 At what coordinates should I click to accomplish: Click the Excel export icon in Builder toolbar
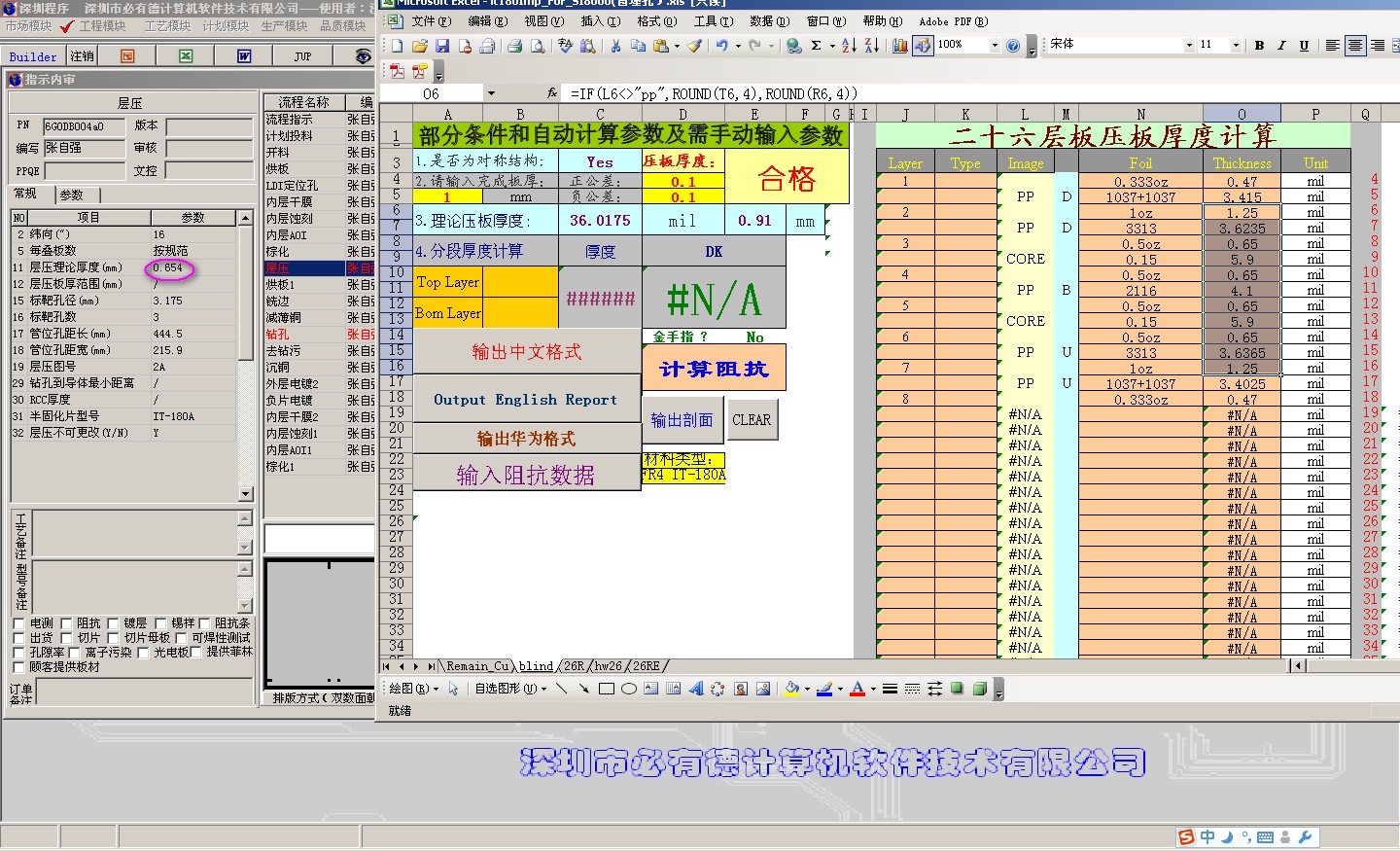(186, 56)
